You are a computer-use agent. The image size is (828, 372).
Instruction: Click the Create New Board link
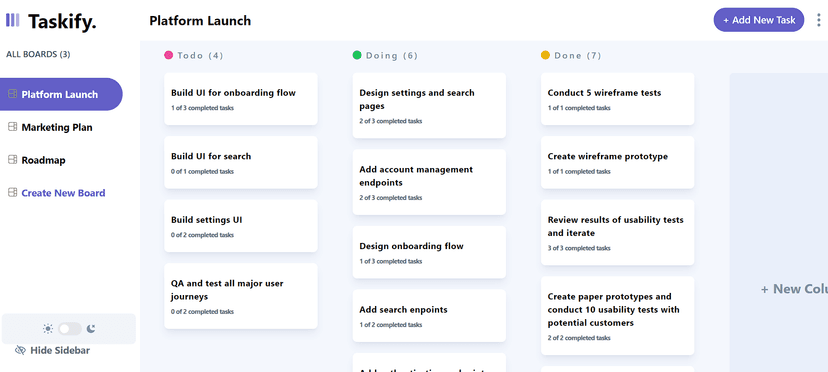click(x=63, y=193)
